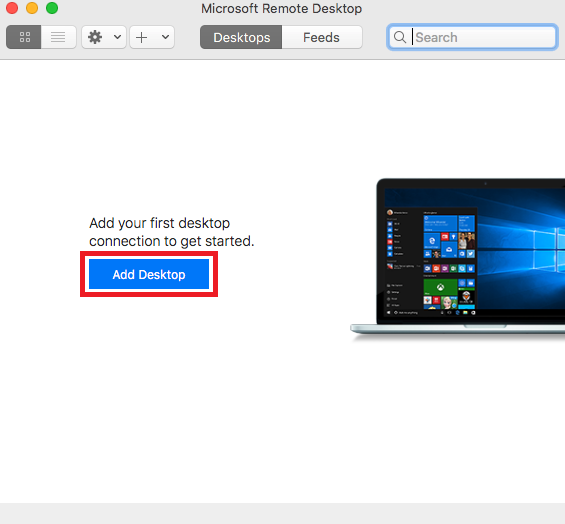Click the gray bottom status bar

pyautogui.click(x=282, y=514)
